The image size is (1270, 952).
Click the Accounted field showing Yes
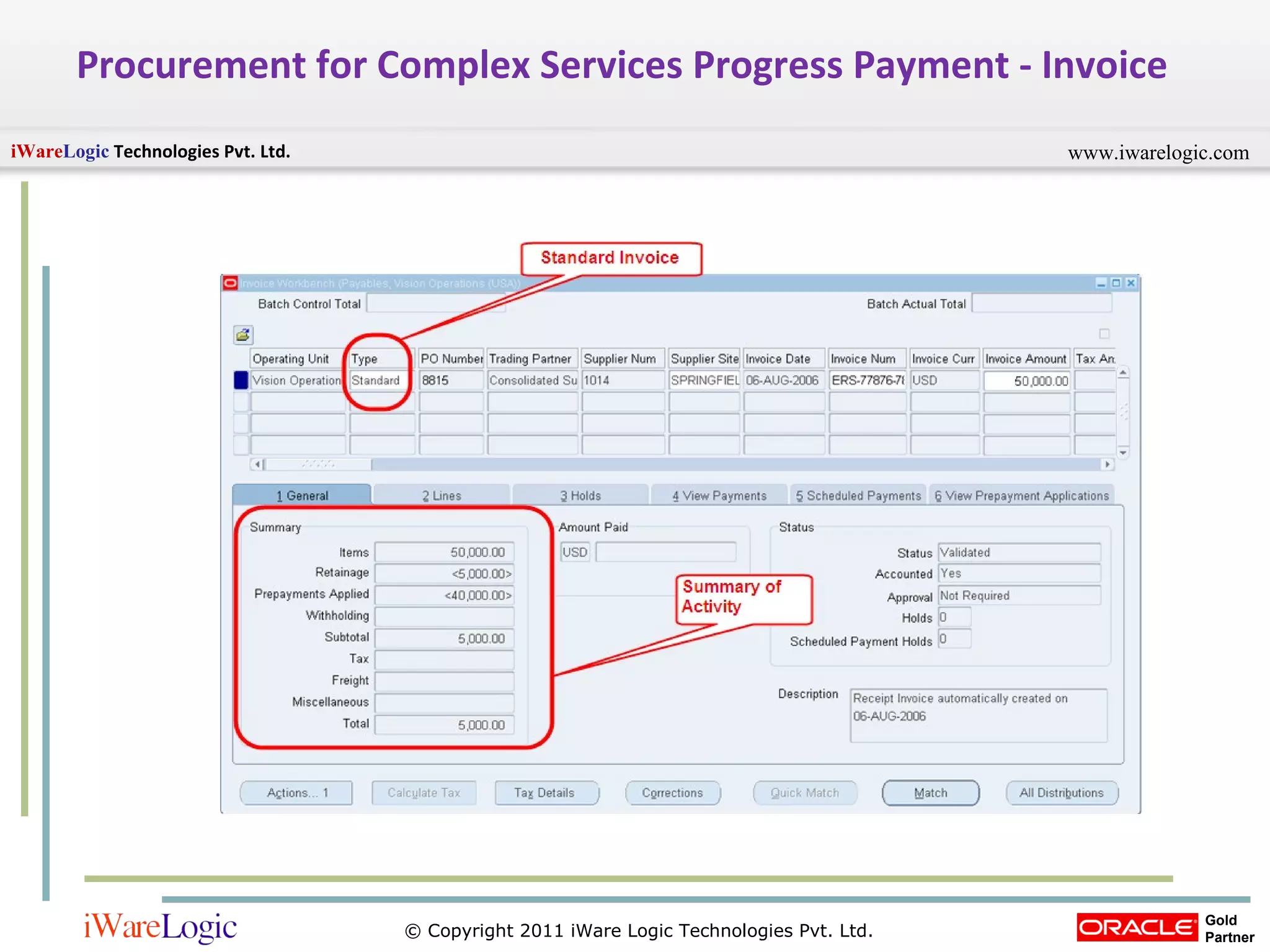(x=1019, y=573)
